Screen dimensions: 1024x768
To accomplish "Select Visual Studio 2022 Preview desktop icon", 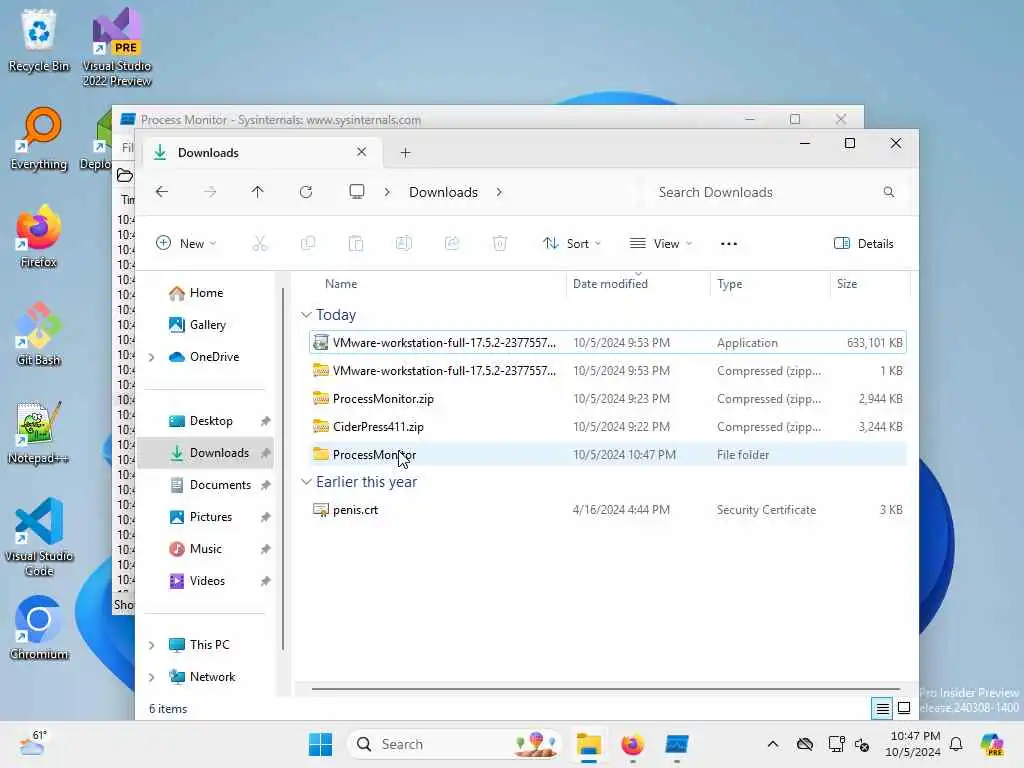I will click(x=117, y=48).
